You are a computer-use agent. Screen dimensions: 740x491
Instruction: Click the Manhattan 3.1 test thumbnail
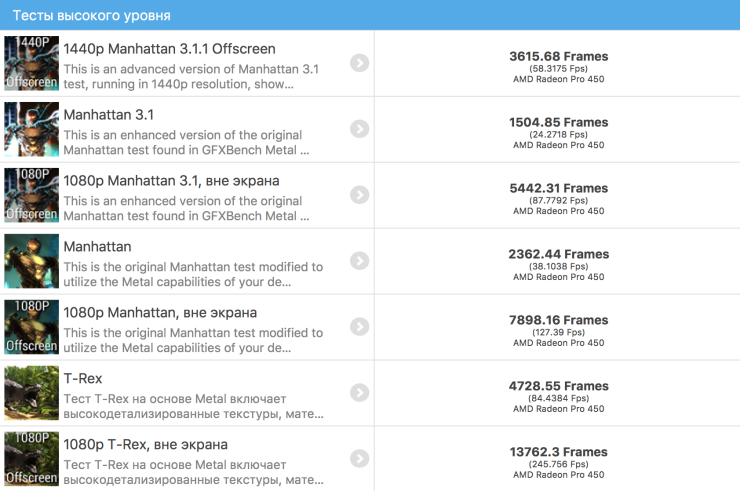[x=31, y=129]
